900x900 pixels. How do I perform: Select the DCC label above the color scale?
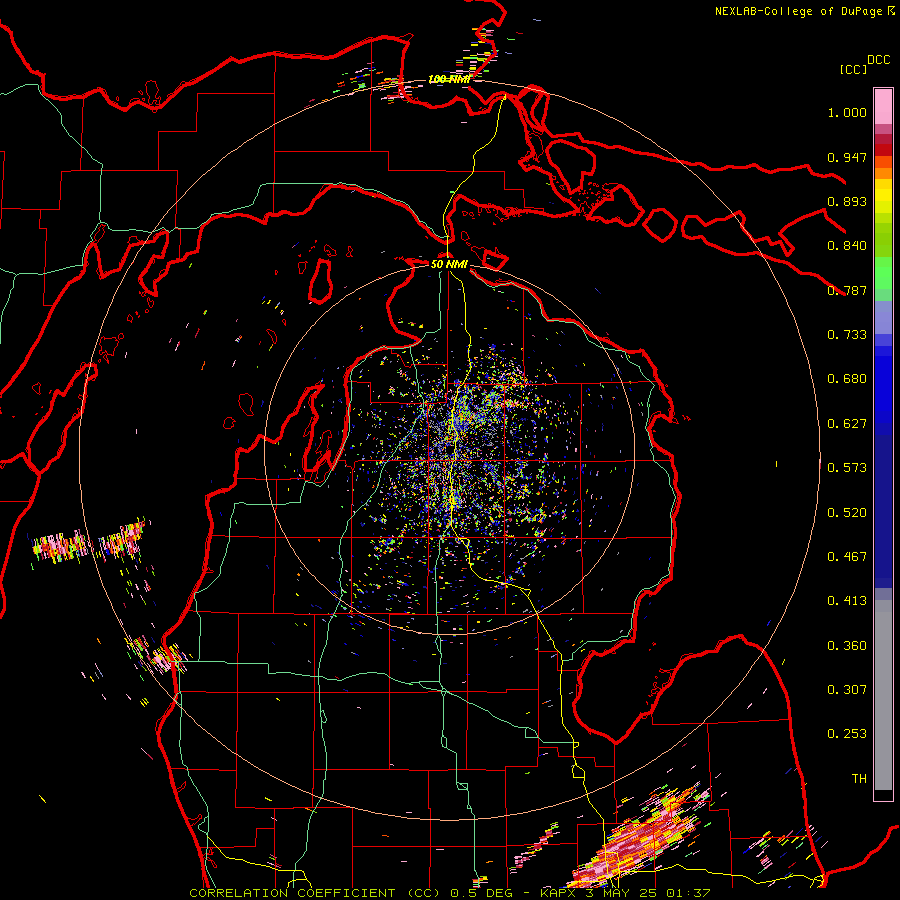point(878,60)
